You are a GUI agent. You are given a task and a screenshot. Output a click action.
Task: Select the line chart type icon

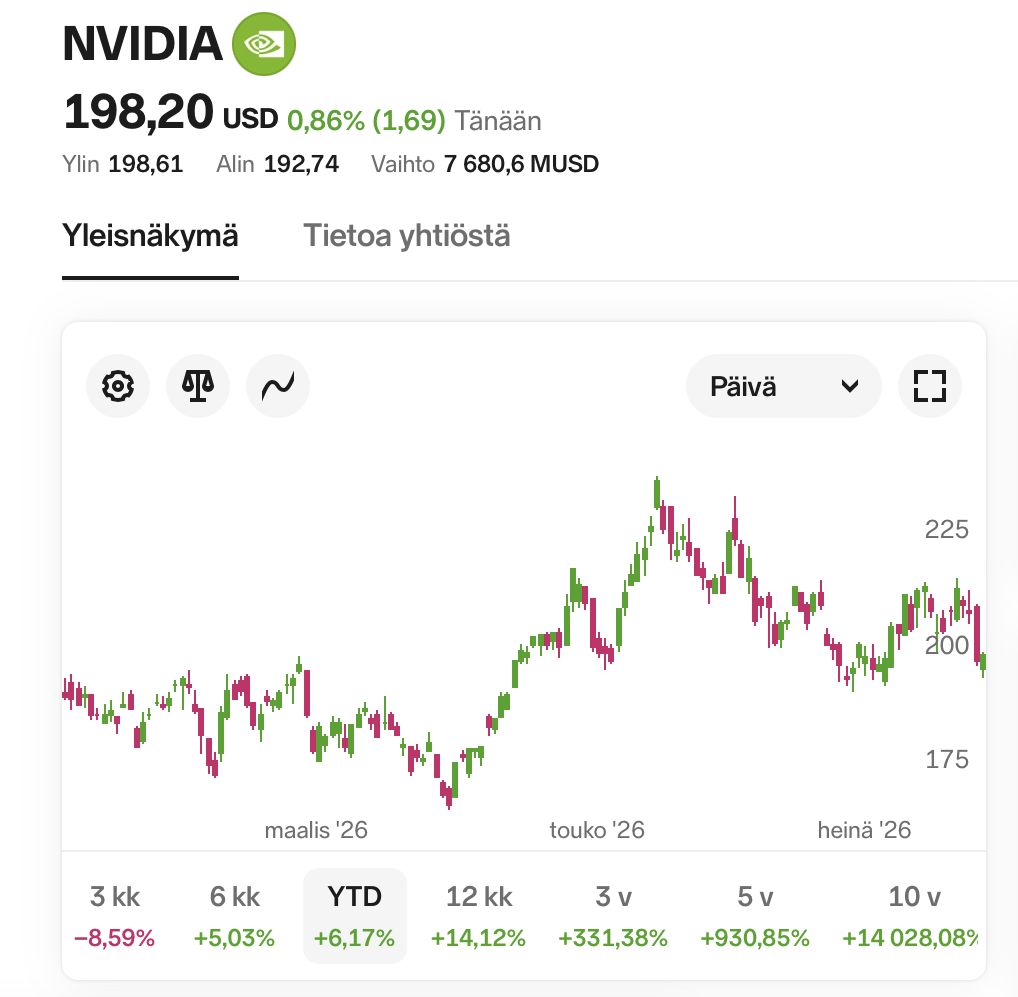278,386
